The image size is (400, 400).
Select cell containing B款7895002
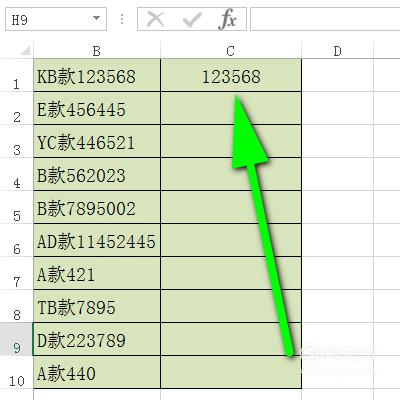click(97, 207)
